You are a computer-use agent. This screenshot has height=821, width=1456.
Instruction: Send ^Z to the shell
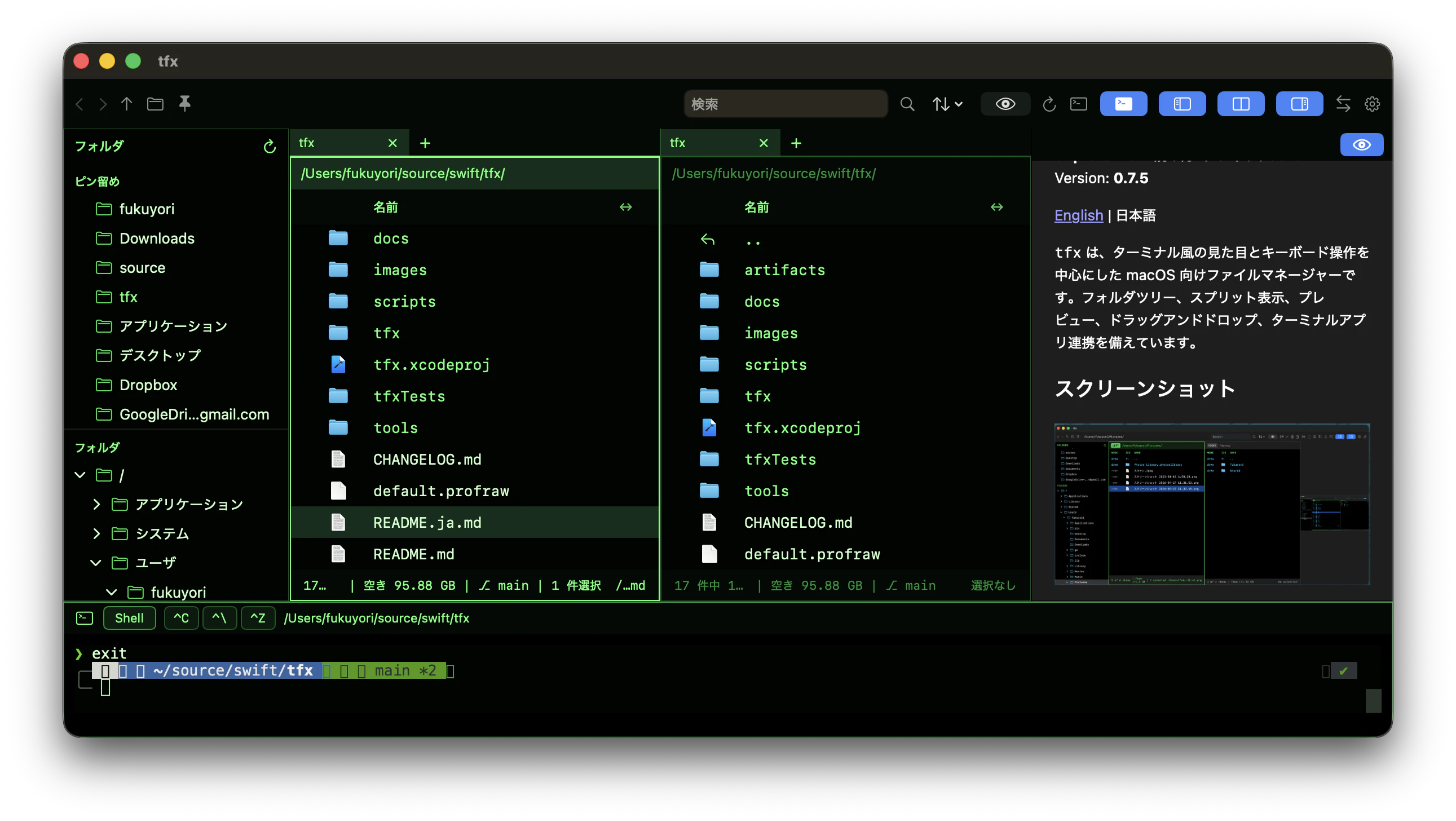click(x=258, y=618)
